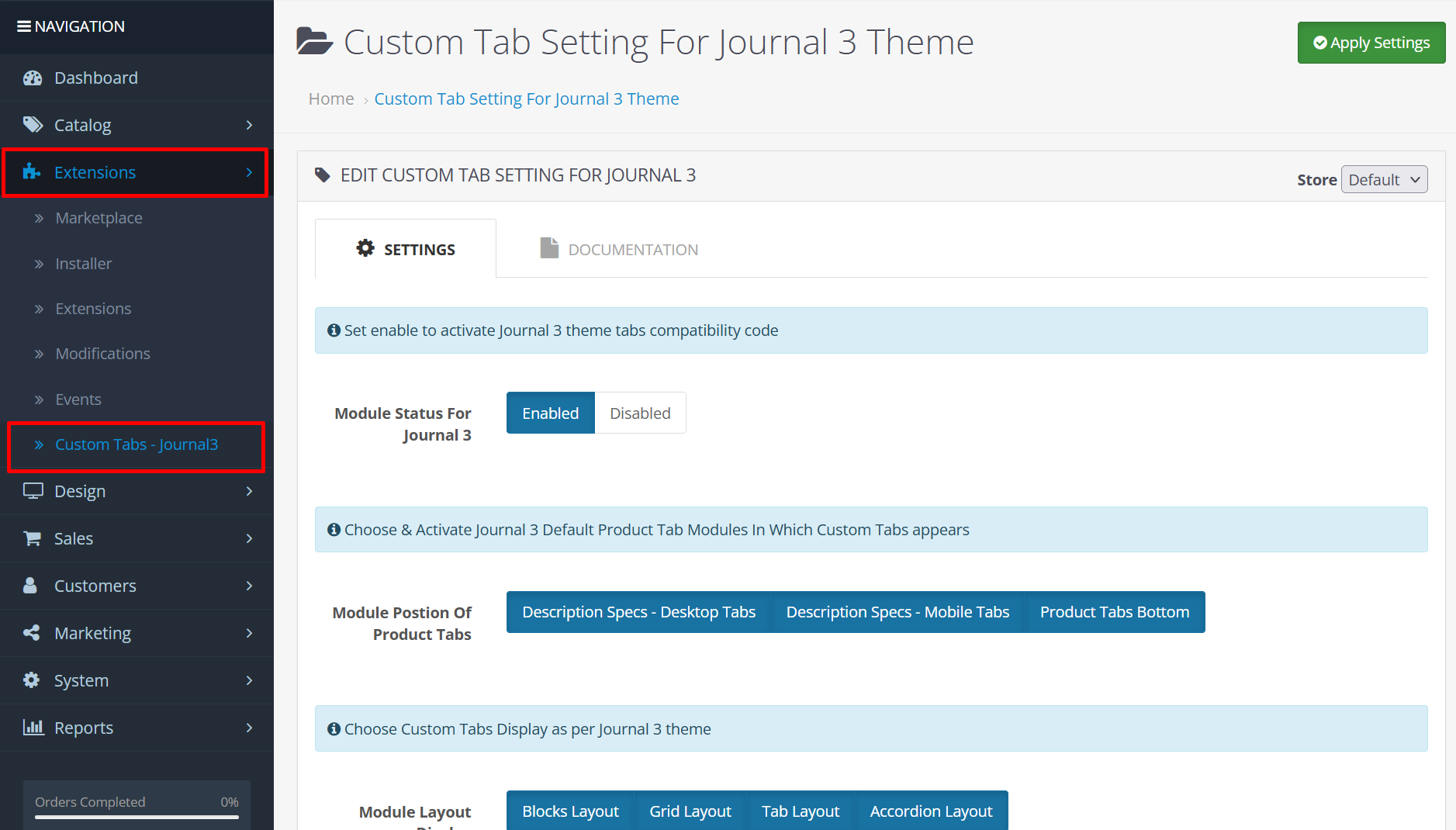Click the Dashboard gauge icon

tap(33, 78)
